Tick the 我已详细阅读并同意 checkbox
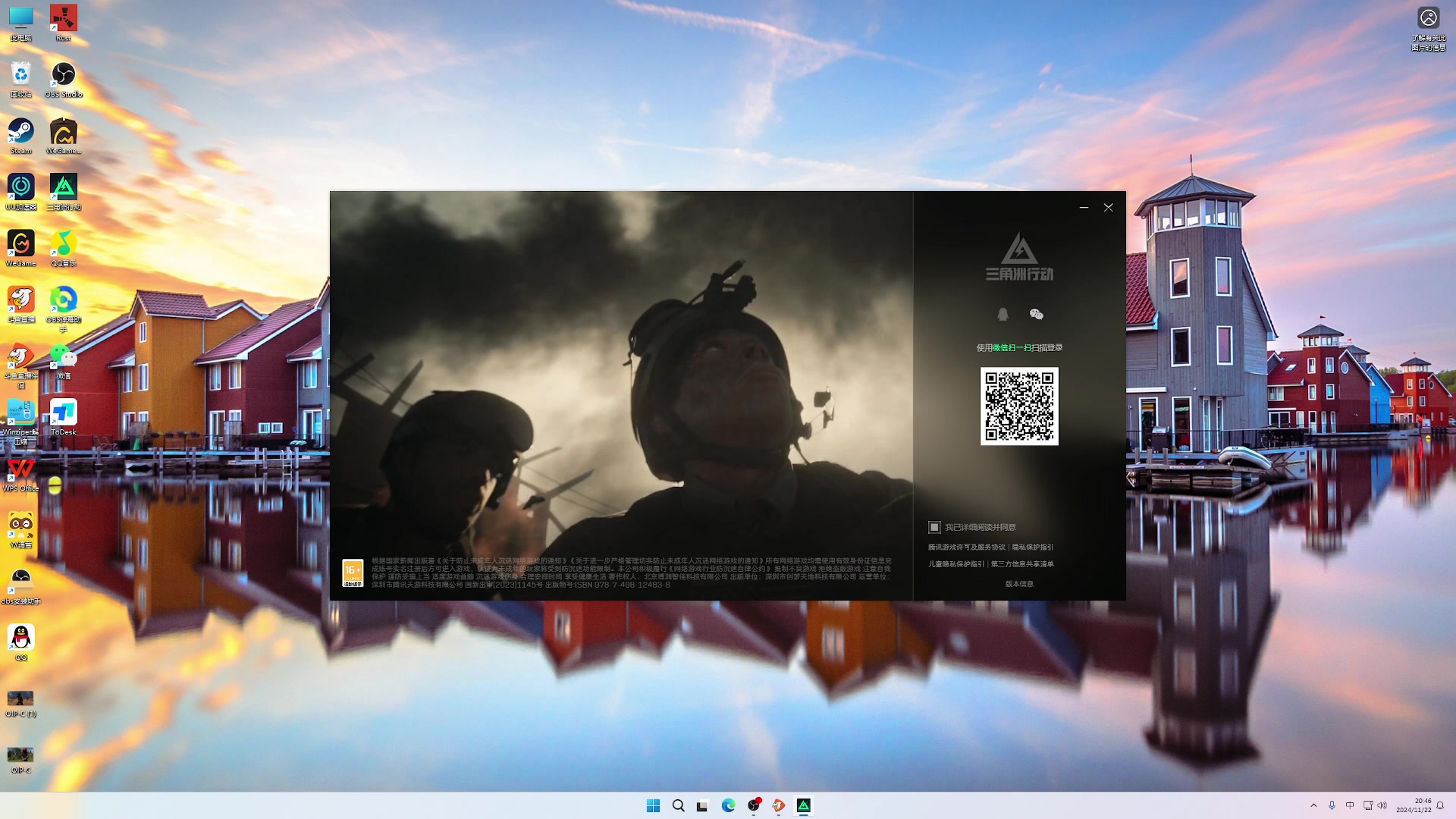Viewport: 1456px width, 819px height. (934, 527)
